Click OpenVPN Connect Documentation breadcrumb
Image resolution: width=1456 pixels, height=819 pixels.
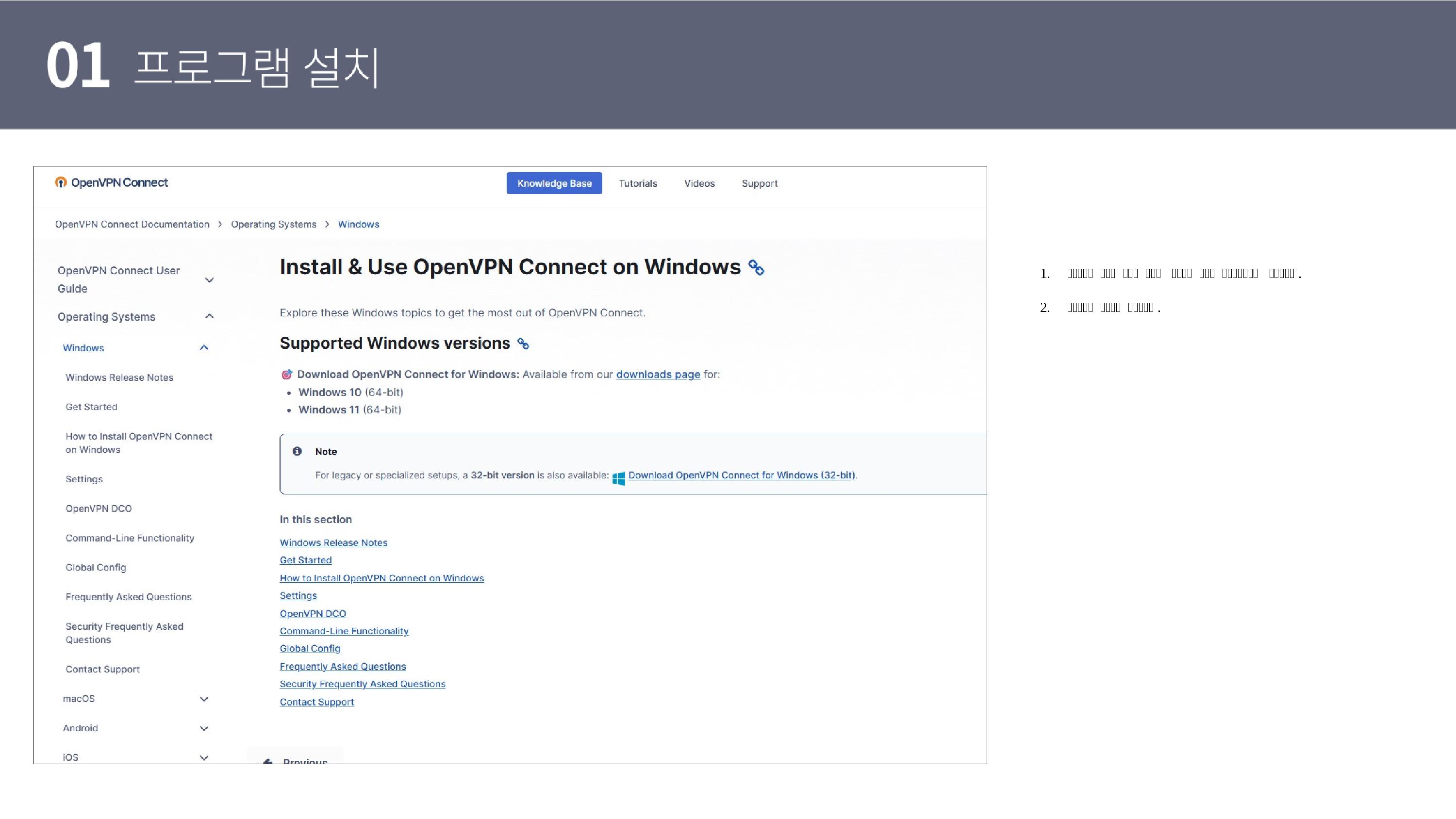pos(132,224)
